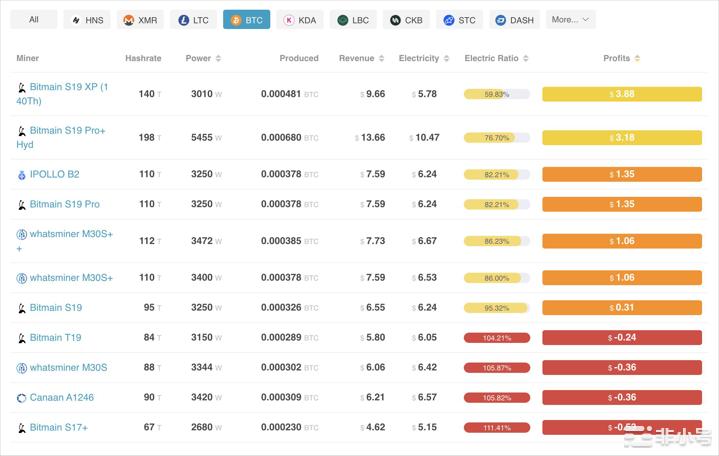Image resolution: width=719 pixels, height=456 pixels.
Task: Select the LTC coin filter tab
Action: click(x=194, y=20)
